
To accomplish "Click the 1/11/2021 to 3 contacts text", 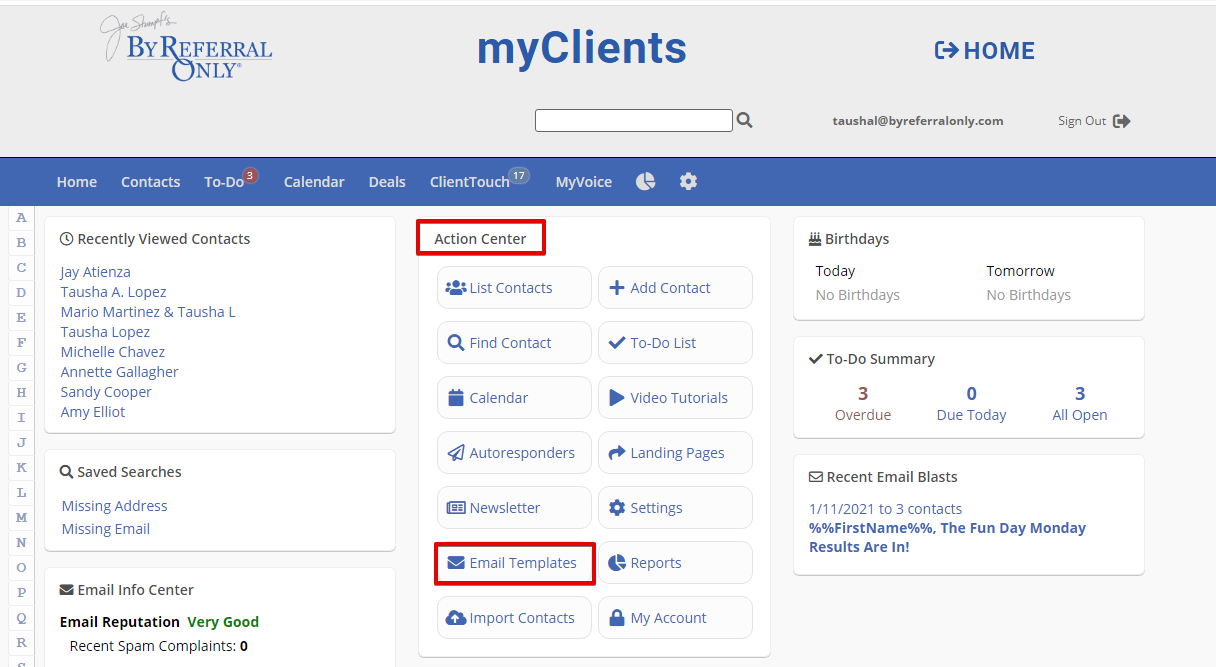I will coord(885,509).
